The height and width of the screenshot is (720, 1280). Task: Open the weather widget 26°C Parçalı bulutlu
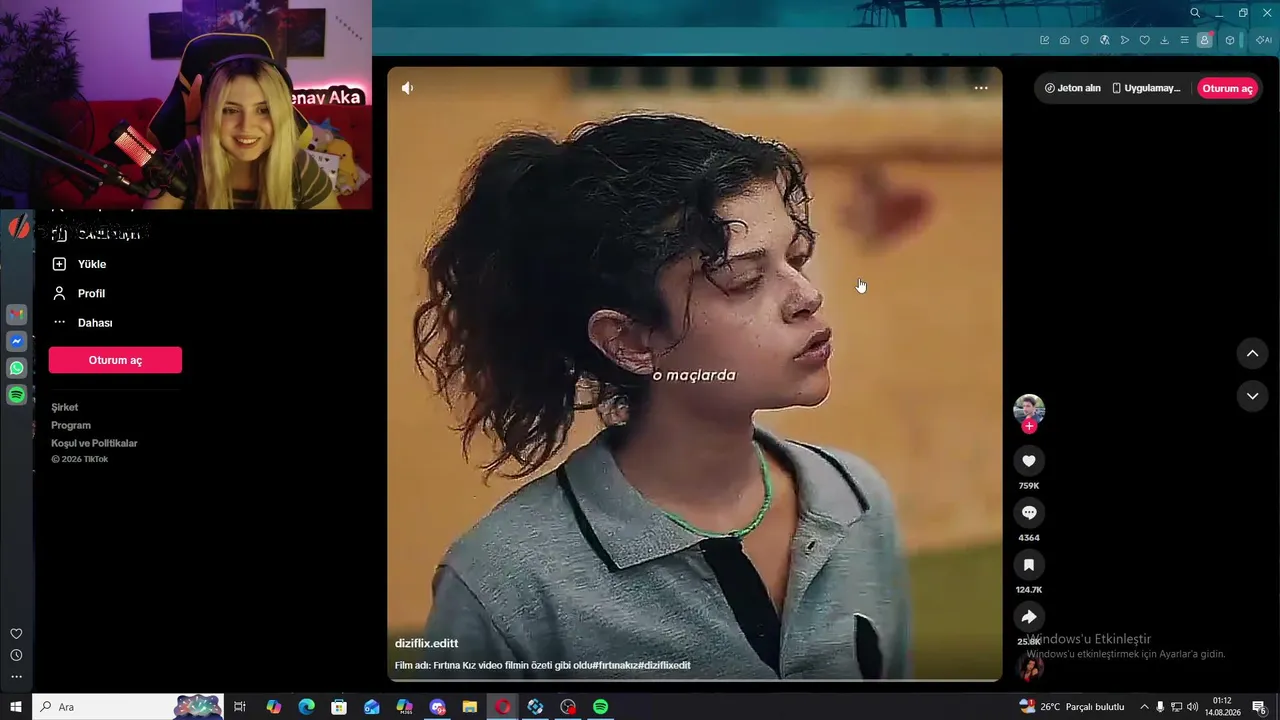(1072, 707)
